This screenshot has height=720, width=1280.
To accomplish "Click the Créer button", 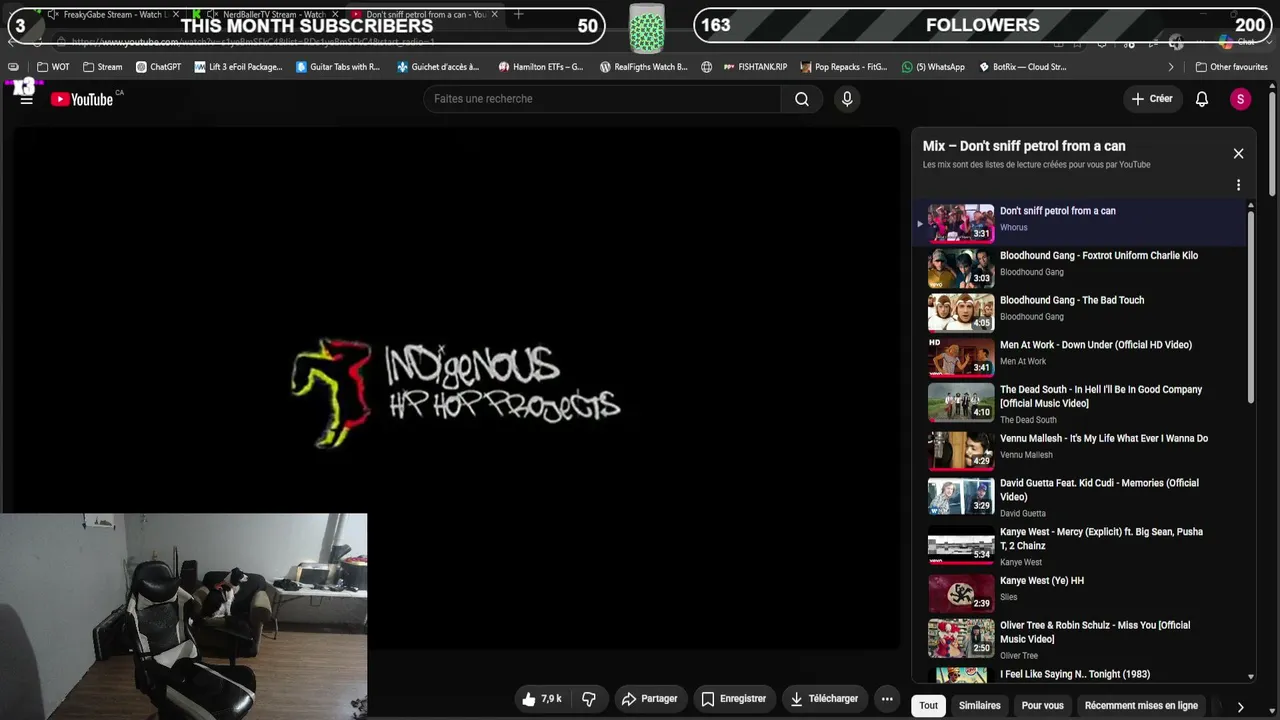I will pos(1152,99).
